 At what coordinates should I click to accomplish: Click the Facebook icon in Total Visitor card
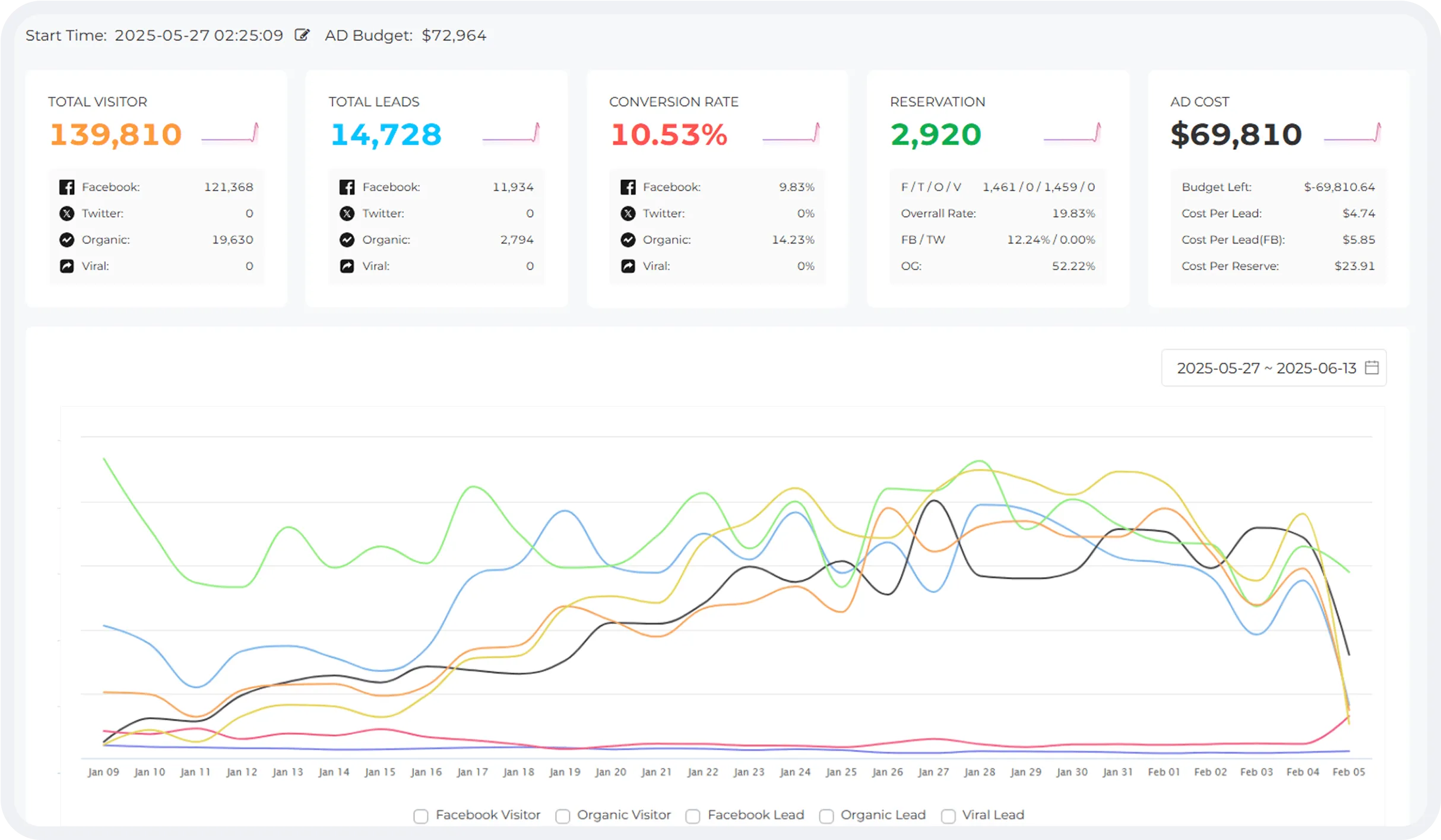(67, 186)
